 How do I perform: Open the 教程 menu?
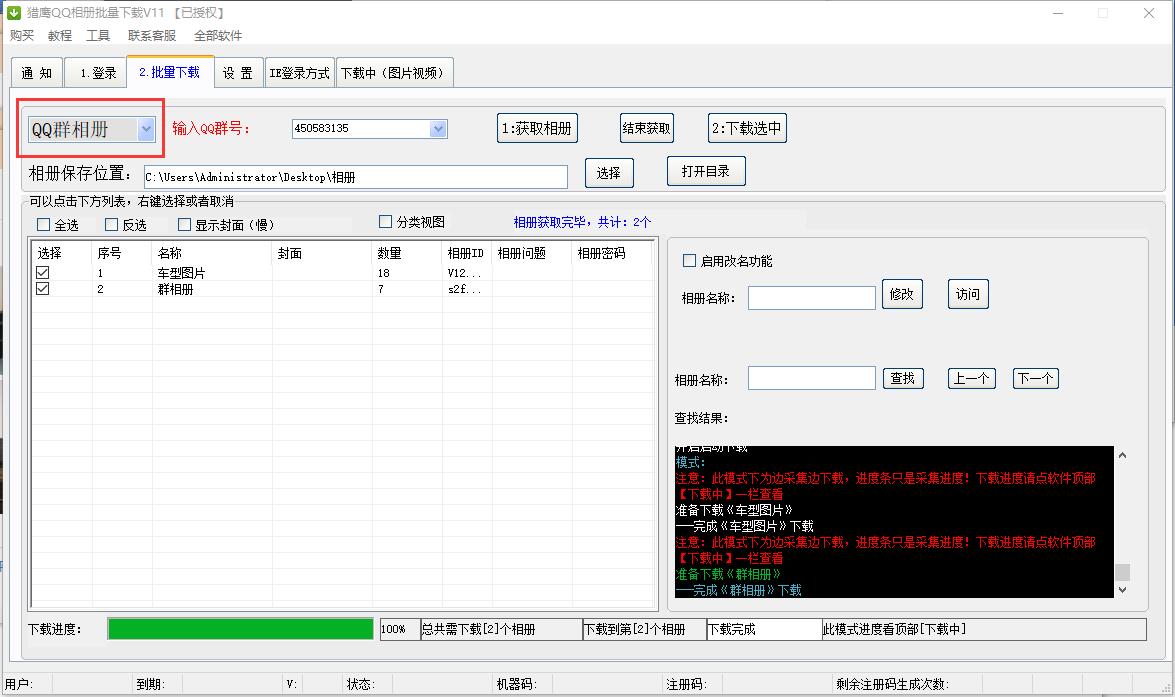[x=60, y=35]
